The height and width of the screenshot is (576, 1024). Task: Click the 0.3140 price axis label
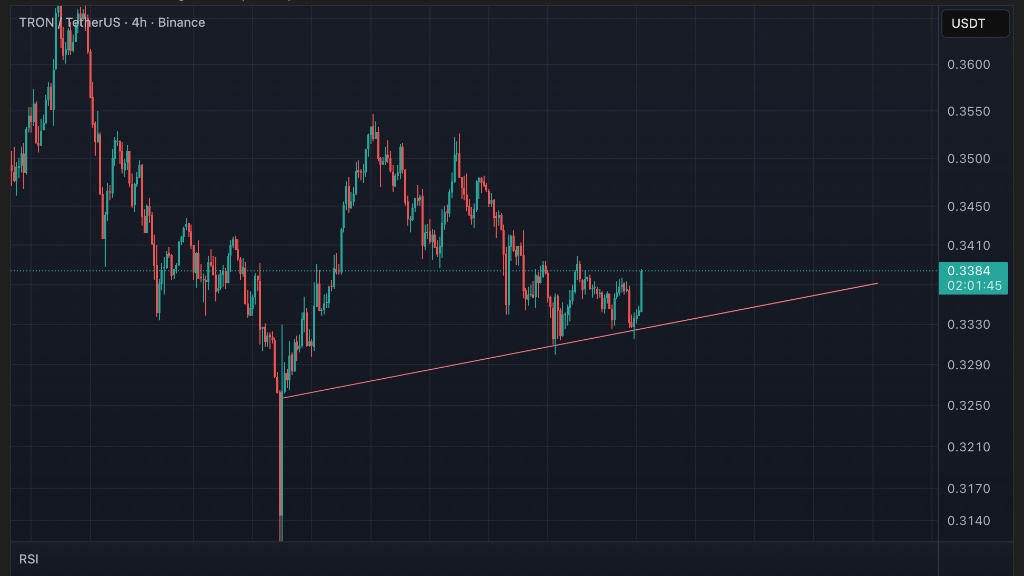[968, 520]
